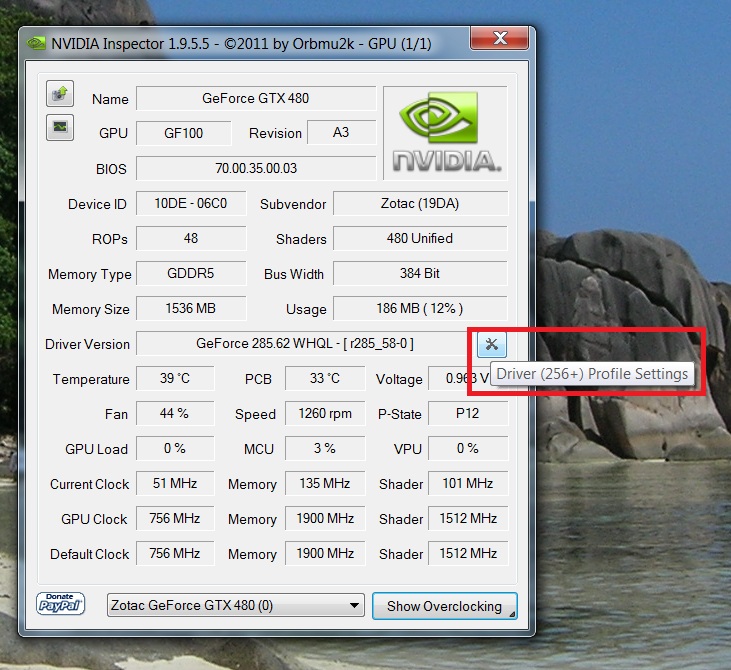731x670 pixels.
Task: Click the Default Clock label
Action: 90,554
